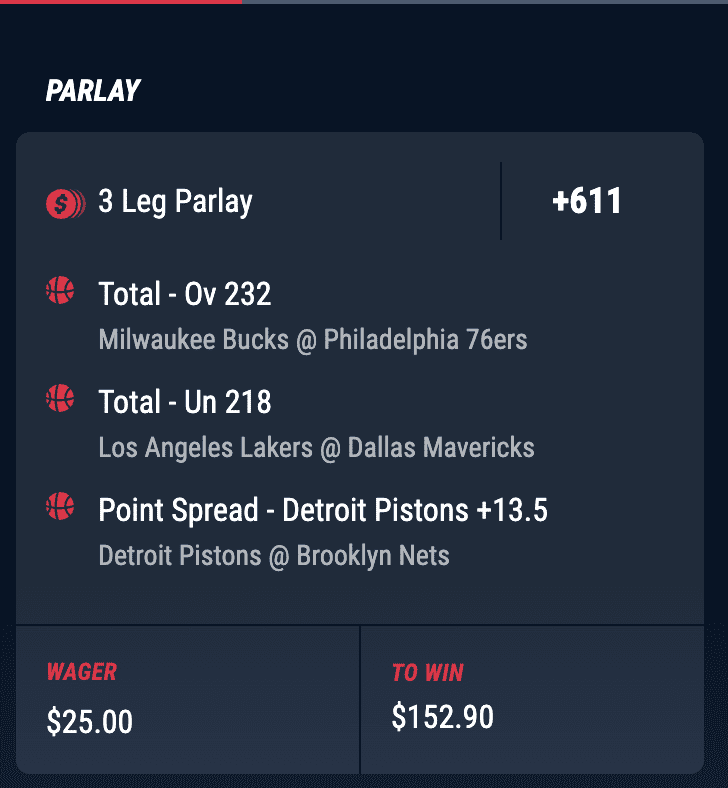The width and height of the screenshot is (728, 788).
Task: Select the +611 parlay odds
Action: (x=587, y=201)
